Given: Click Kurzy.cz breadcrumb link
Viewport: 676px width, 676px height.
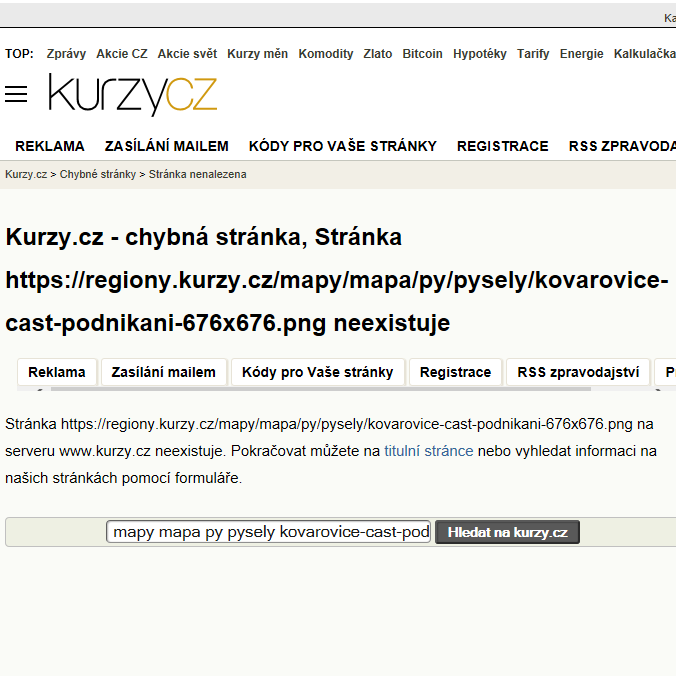Looking at the screenshot, I should coord(26,174).
